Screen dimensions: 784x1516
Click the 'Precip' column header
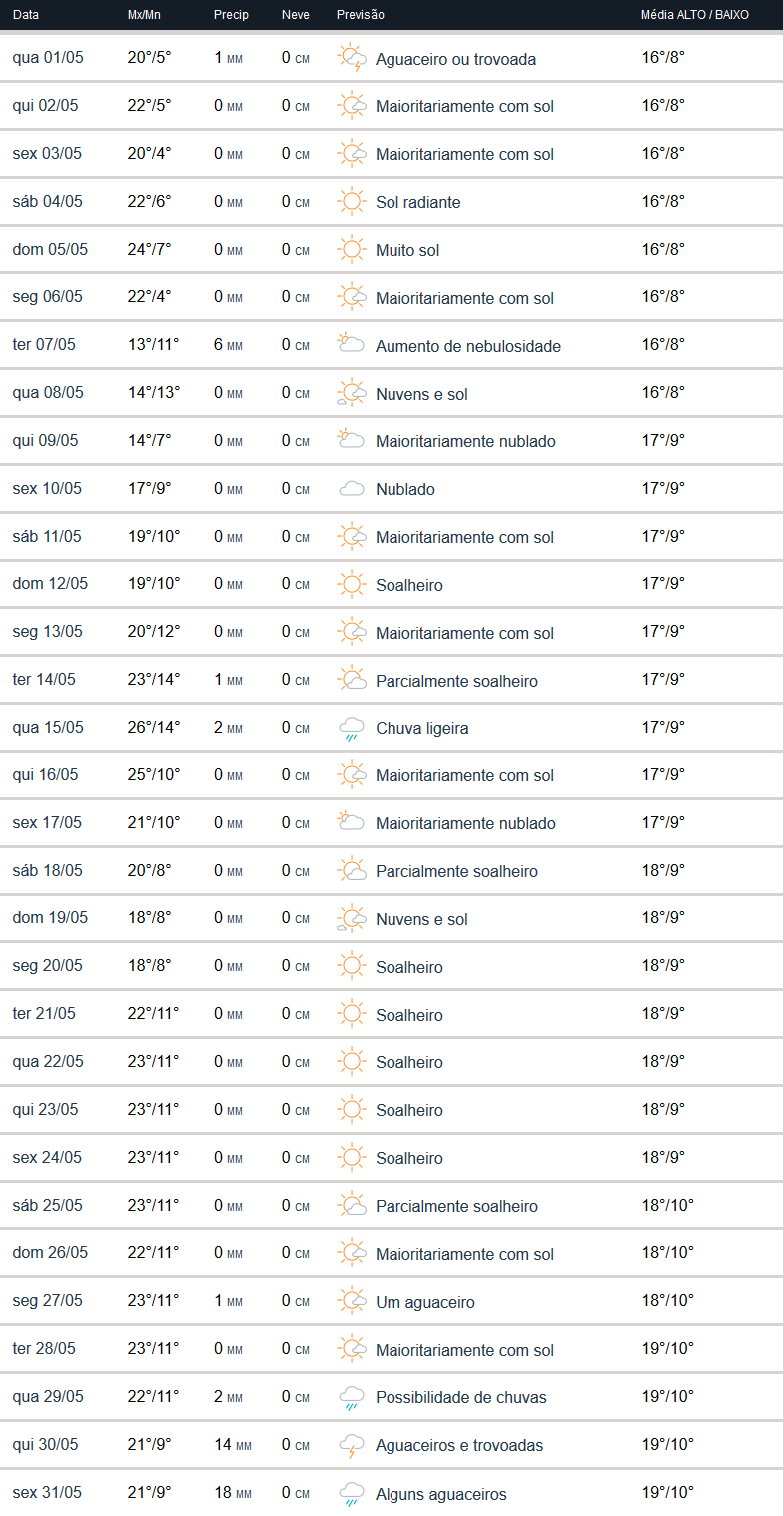(x=231, y=15)
